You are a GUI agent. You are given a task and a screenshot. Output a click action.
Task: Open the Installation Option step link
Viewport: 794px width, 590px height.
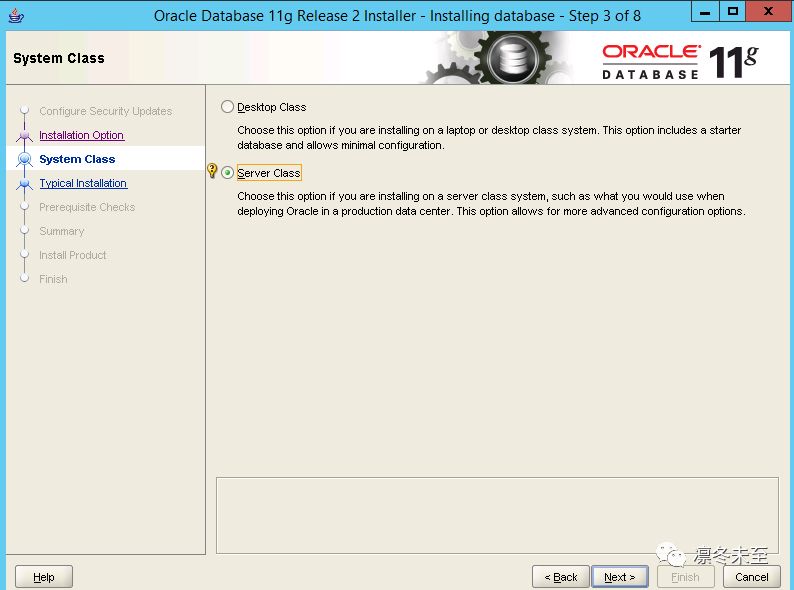pos(82,135)
